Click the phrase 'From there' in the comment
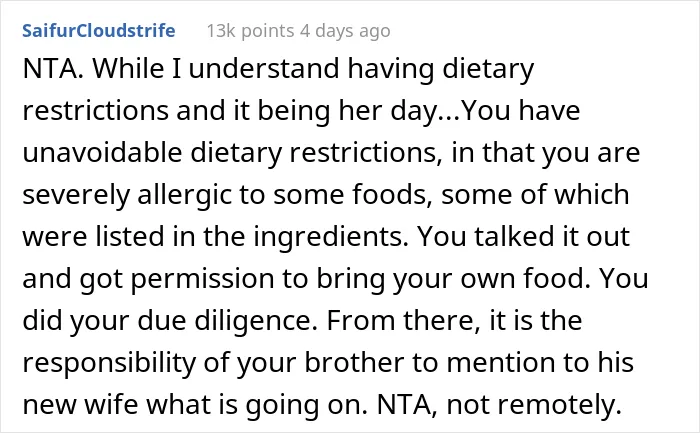This screenshot has width=700, height=433. (x=404, y=321)
